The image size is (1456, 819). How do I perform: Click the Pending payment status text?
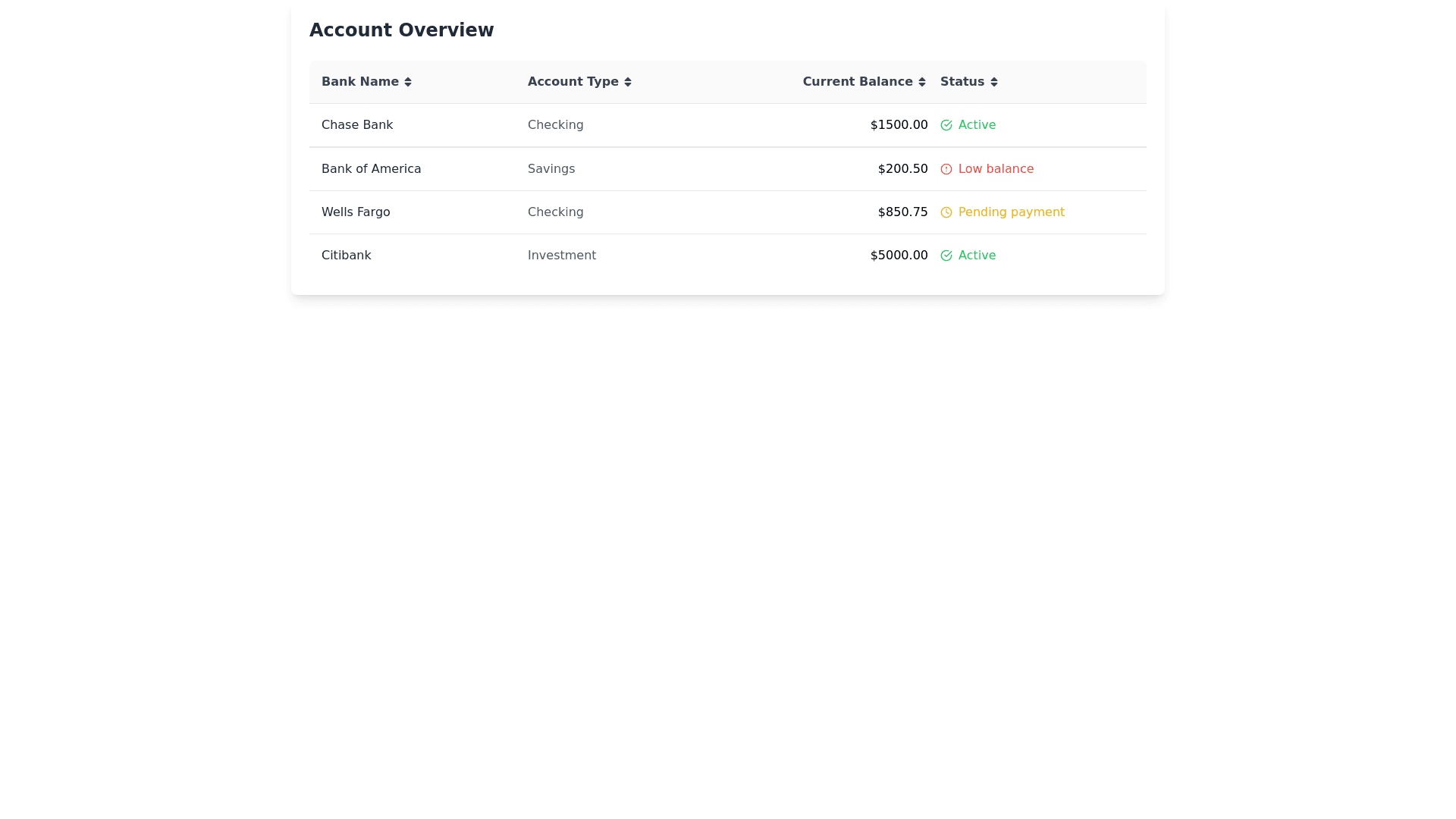coord(1011,212)
